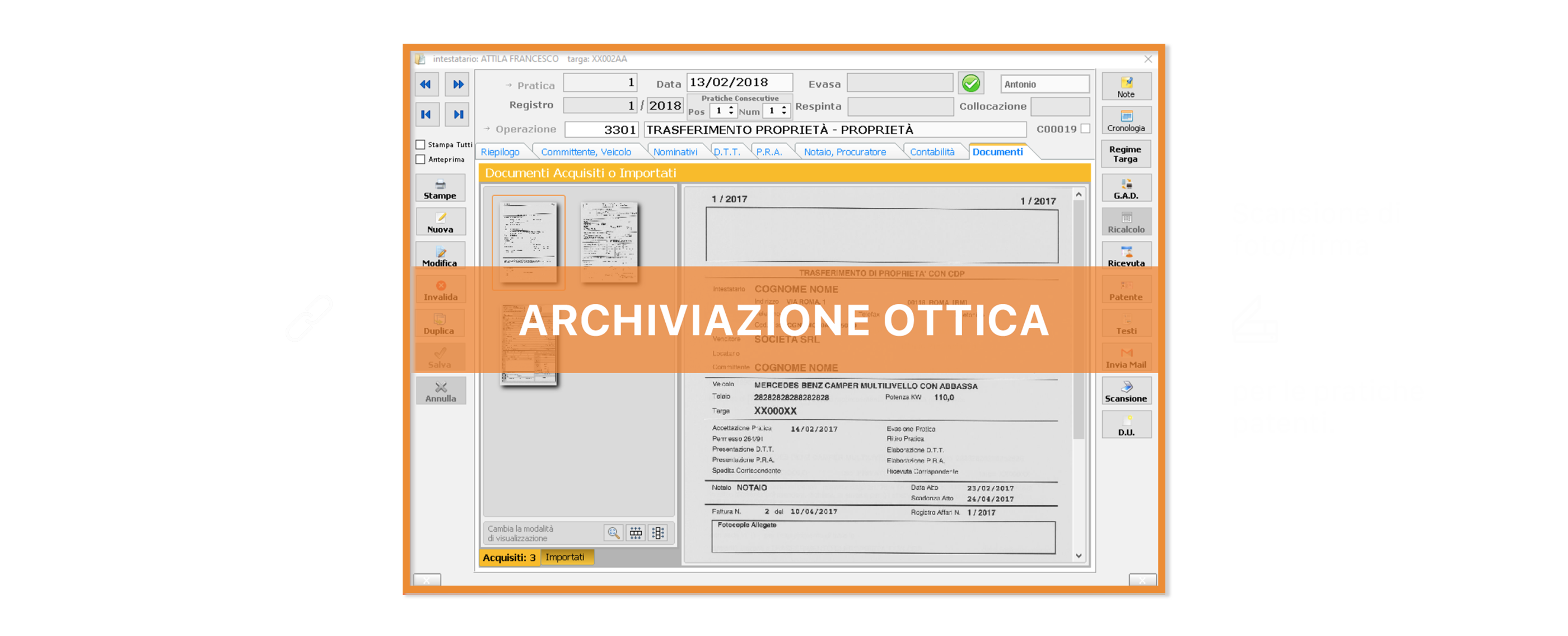The width and height of the screenshot is (1568, 636).
Task: Open the Nominativi tab
Action: pos(676,152)
